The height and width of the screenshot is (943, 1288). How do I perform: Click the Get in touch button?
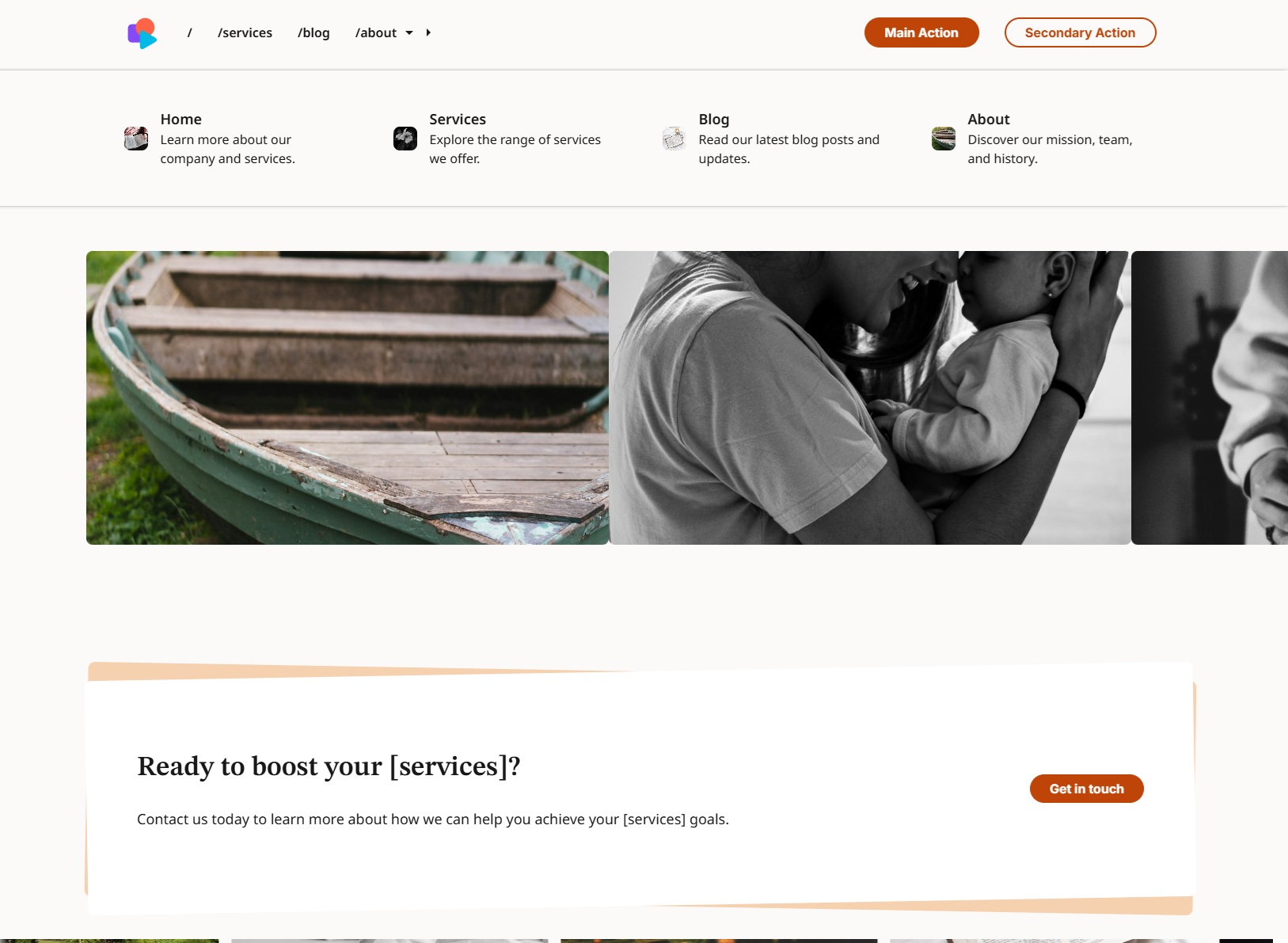(x=1086, y=789)
